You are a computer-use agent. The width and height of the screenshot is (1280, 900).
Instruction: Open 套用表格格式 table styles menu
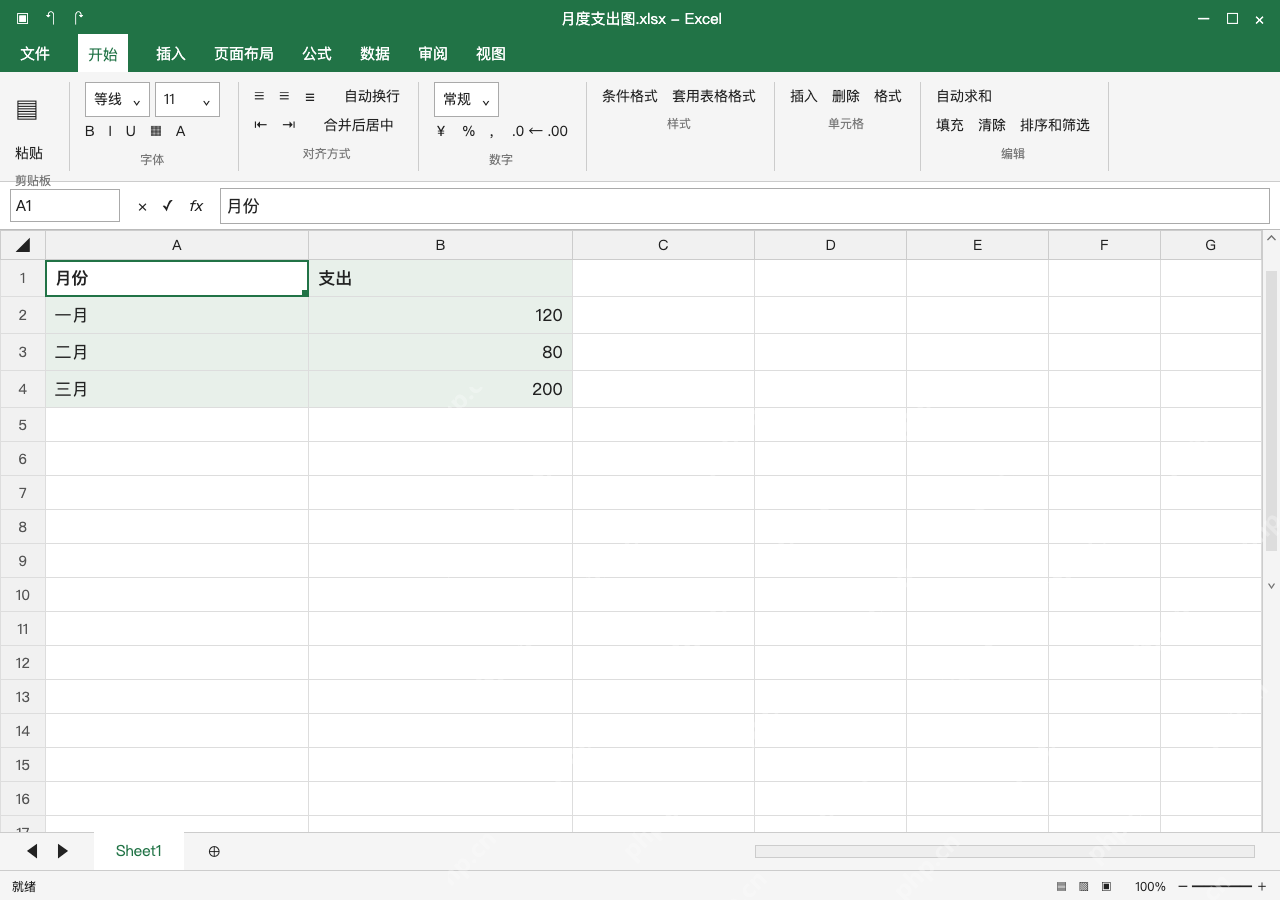[714, 96]
